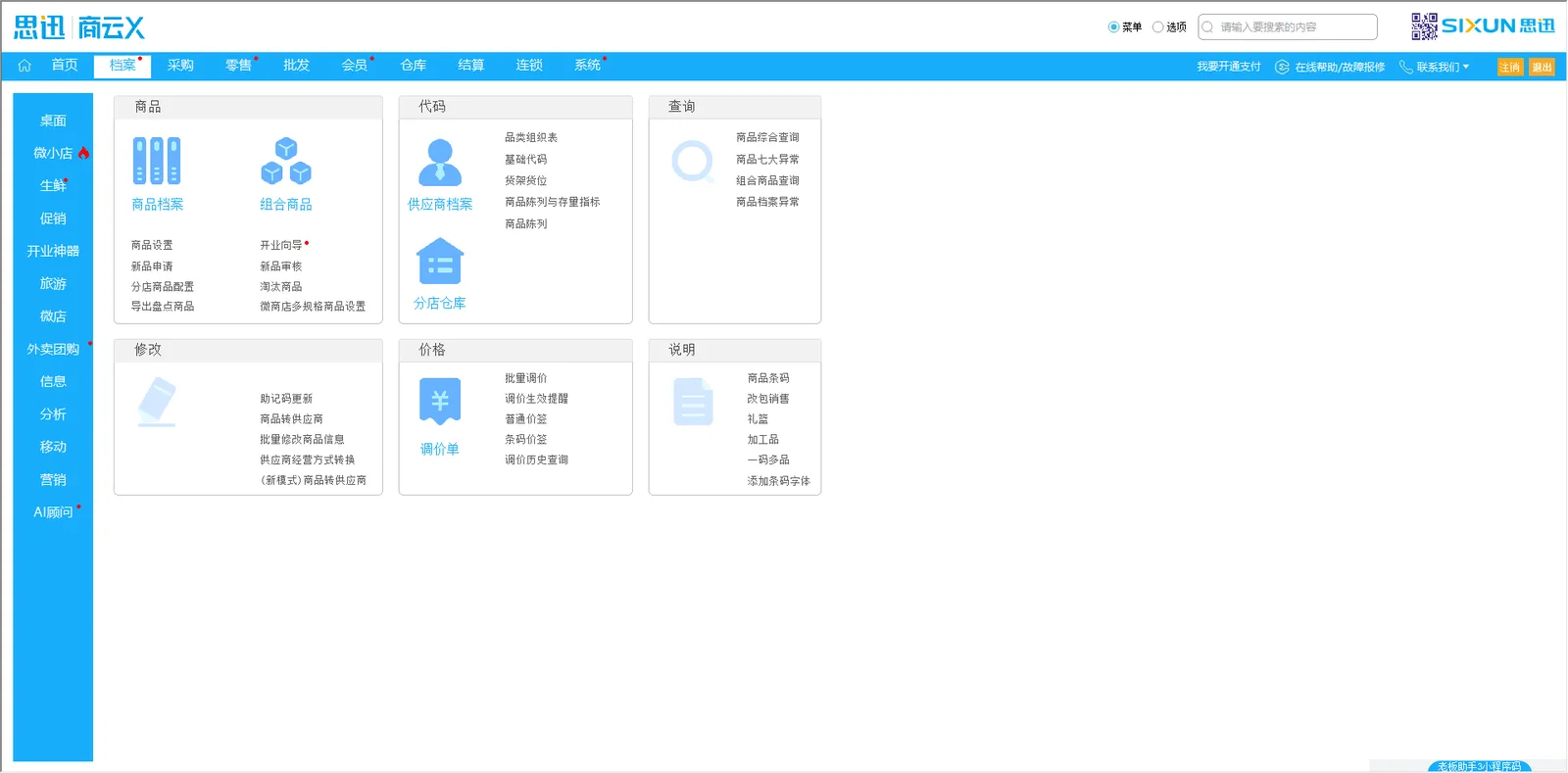Image resolution: width=1568 pixels, height=773 pixels.
Task: Open 组合商品 cubes icon
Action: point(286,161)
